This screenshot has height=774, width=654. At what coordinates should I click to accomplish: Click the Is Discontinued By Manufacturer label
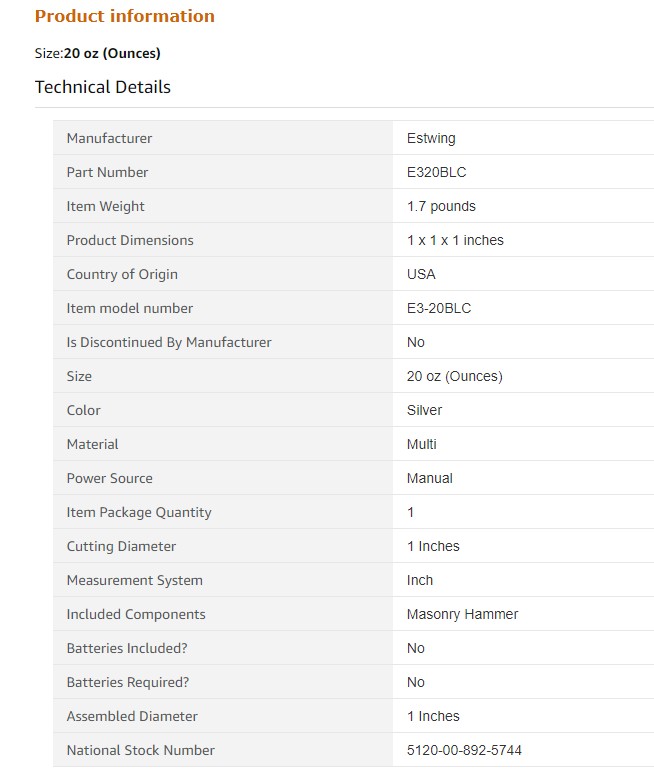[x=169, y=342]
